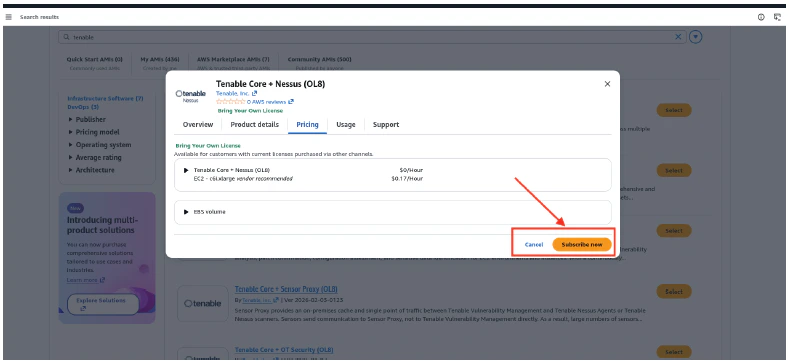Click DevOps (3) category link

pyautogui.click(x=83, y=107)
